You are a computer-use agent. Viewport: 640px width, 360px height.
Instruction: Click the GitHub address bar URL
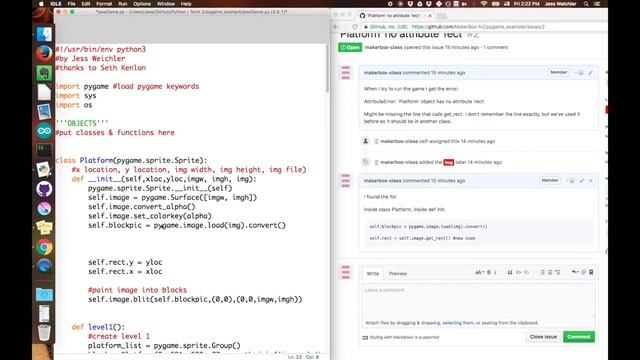tap(478, 27)
